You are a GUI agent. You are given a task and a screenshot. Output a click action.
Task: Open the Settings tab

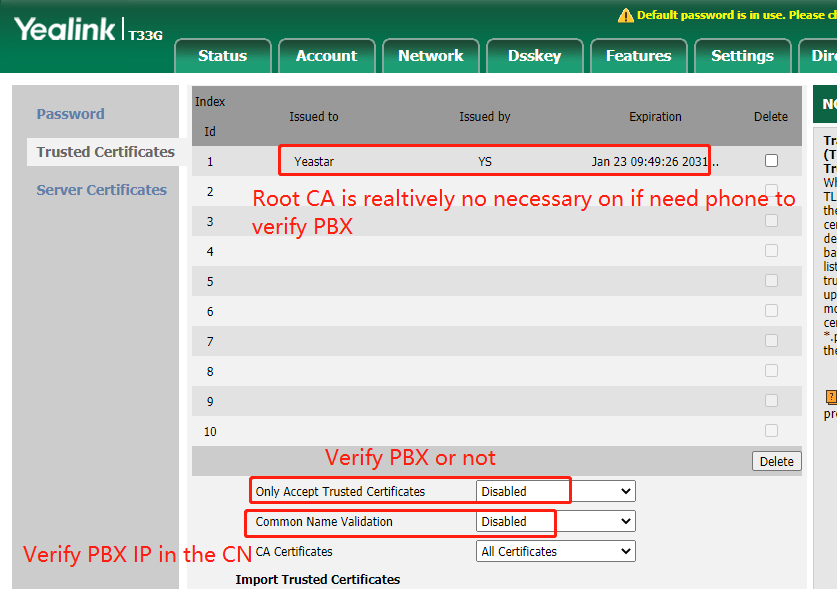tap(743, 56)
